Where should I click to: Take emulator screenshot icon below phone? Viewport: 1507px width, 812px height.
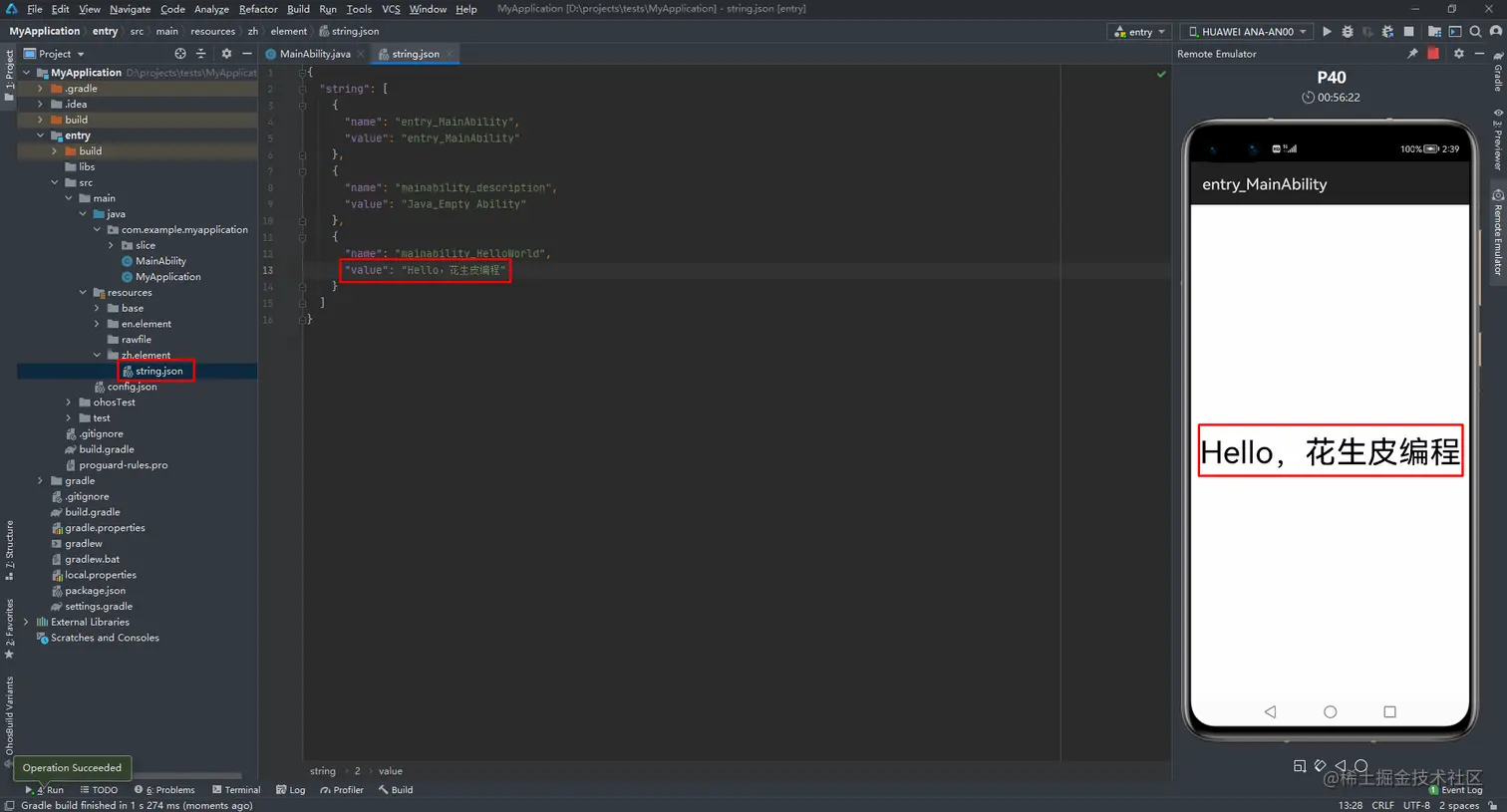pyautogui.click(x=1300, y=766)
